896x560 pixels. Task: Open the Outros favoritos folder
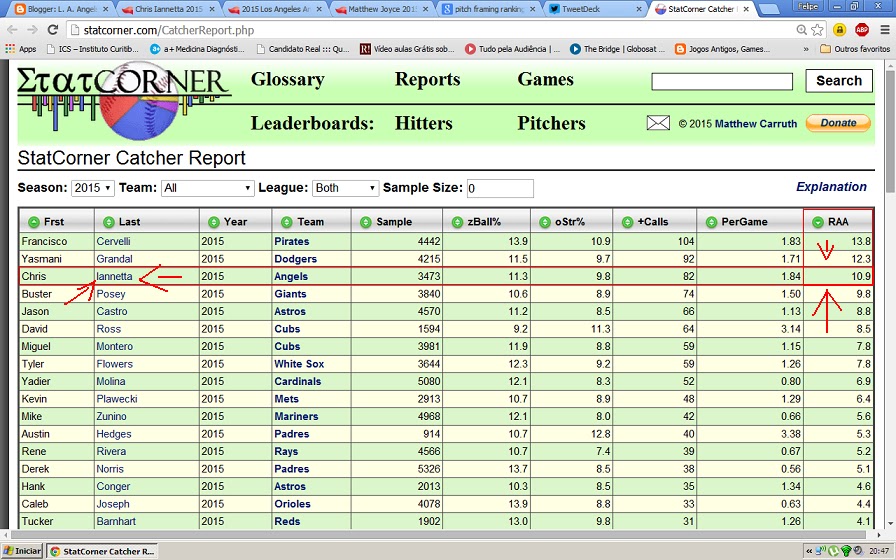pyautogui.click(x=854, y=49)
